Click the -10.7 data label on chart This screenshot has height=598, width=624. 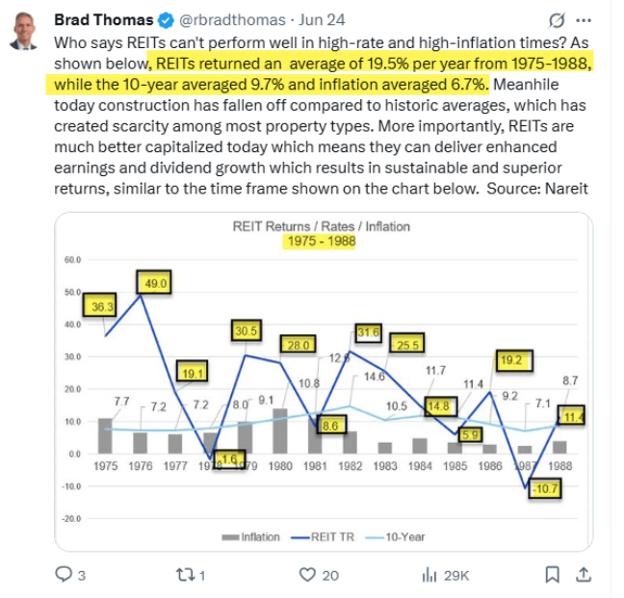(x=545, y=488)
